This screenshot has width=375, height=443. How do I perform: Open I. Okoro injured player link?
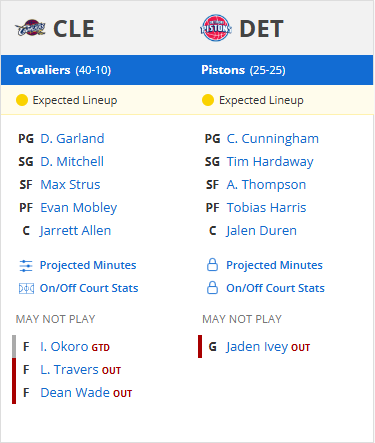(64, 347)
